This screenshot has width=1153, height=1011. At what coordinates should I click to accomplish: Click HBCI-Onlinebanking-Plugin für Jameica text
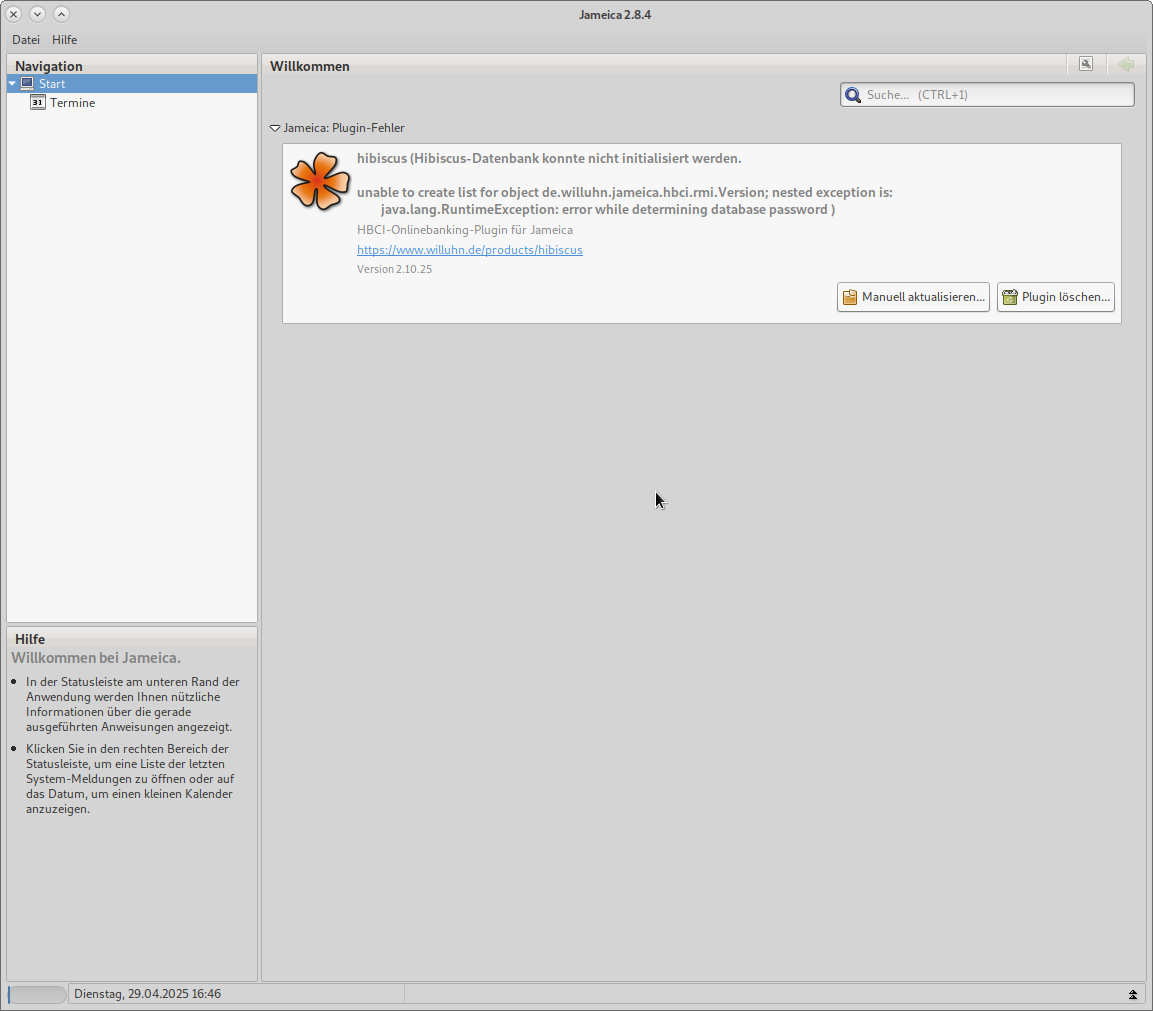[465, 230]
